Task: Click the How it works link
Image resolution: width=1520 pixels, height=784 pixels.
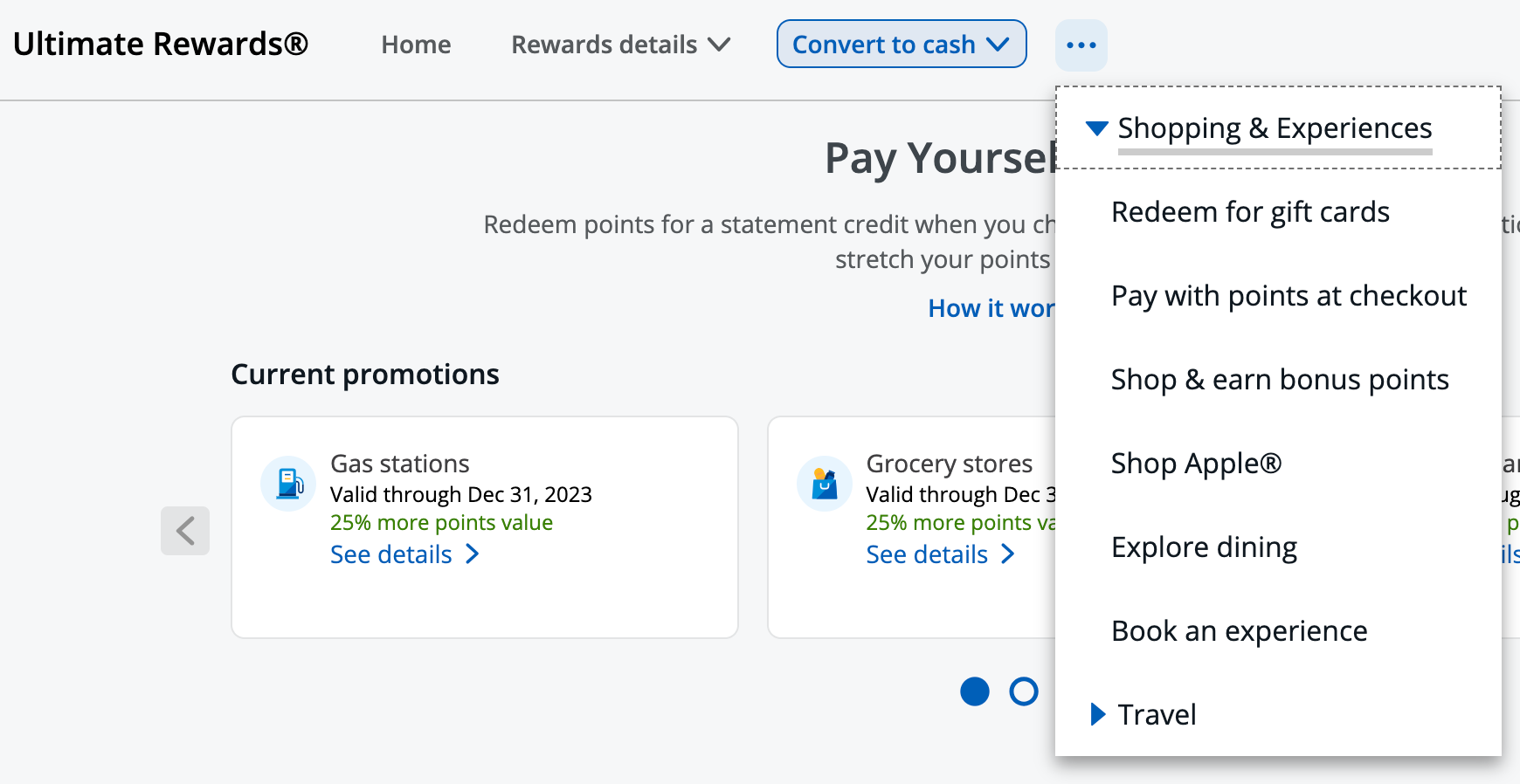Action: click(991, 308)
